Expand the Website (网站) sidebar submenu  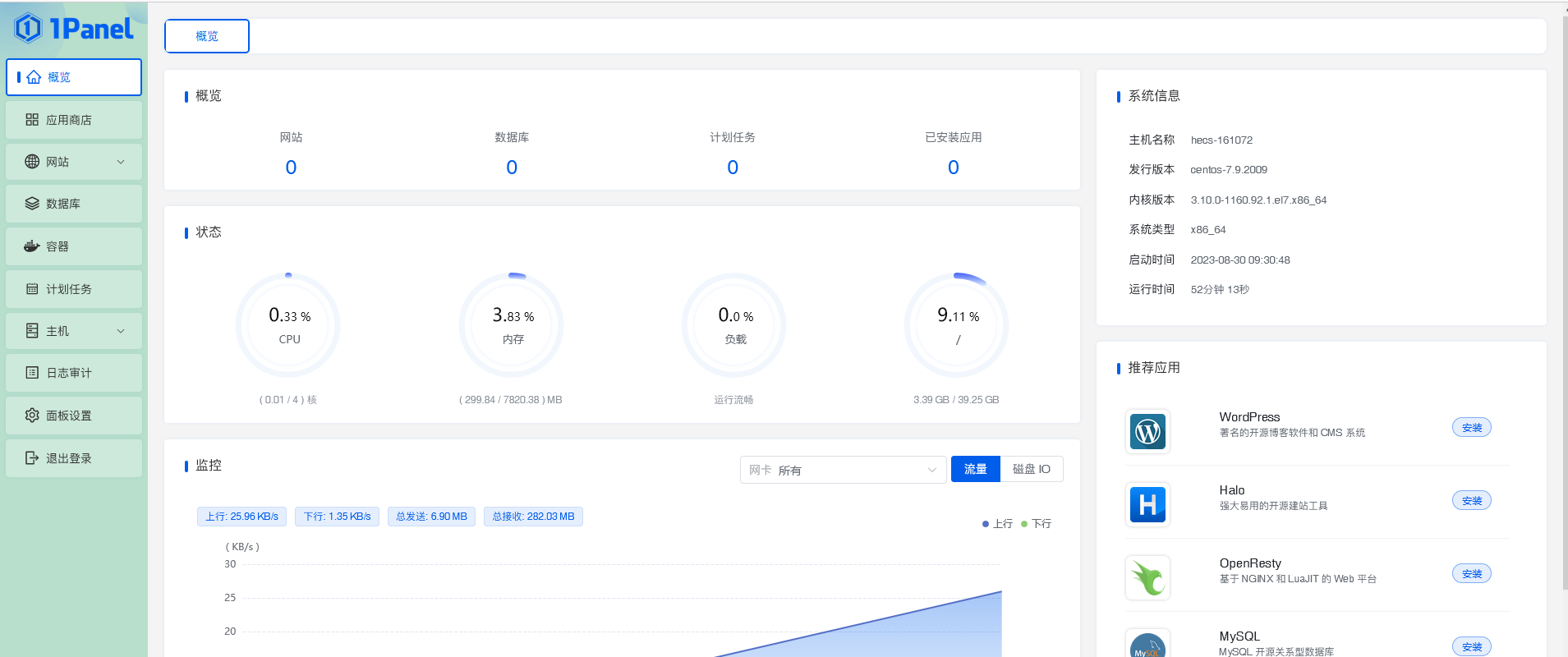73,162
